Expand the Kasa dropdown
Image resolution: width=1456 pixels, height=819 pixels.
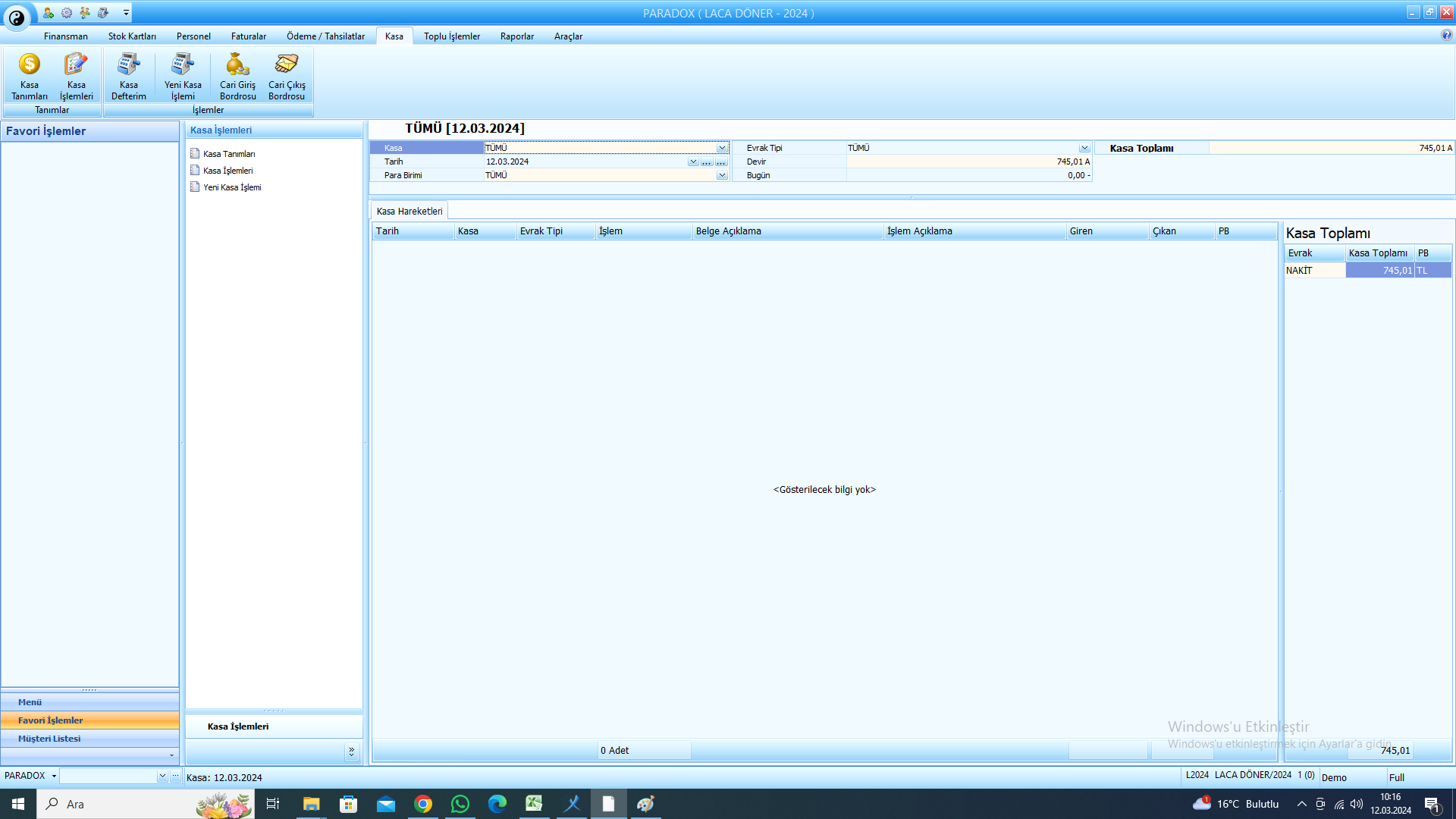[722, 148]
